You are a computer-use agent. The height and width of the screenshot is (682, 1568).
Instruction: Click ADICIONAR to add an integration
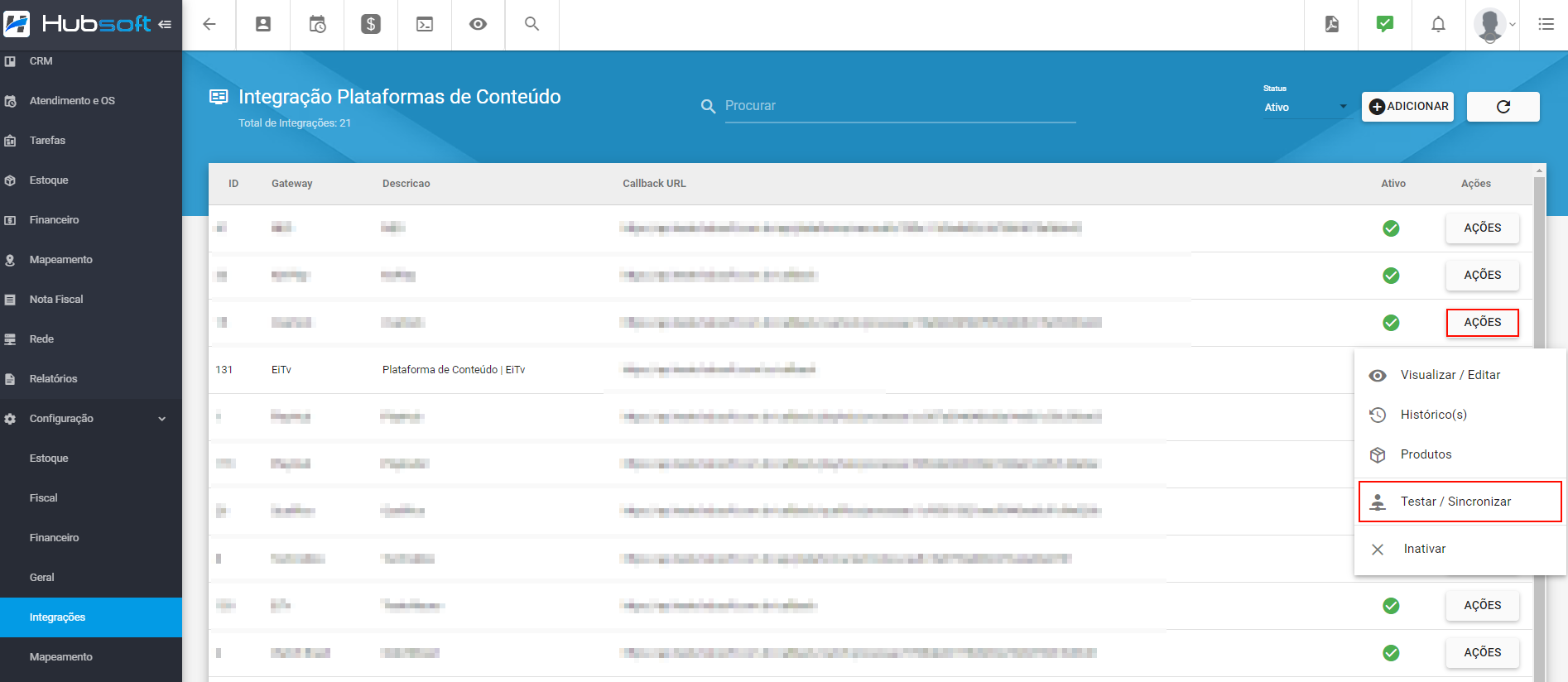1407,107
